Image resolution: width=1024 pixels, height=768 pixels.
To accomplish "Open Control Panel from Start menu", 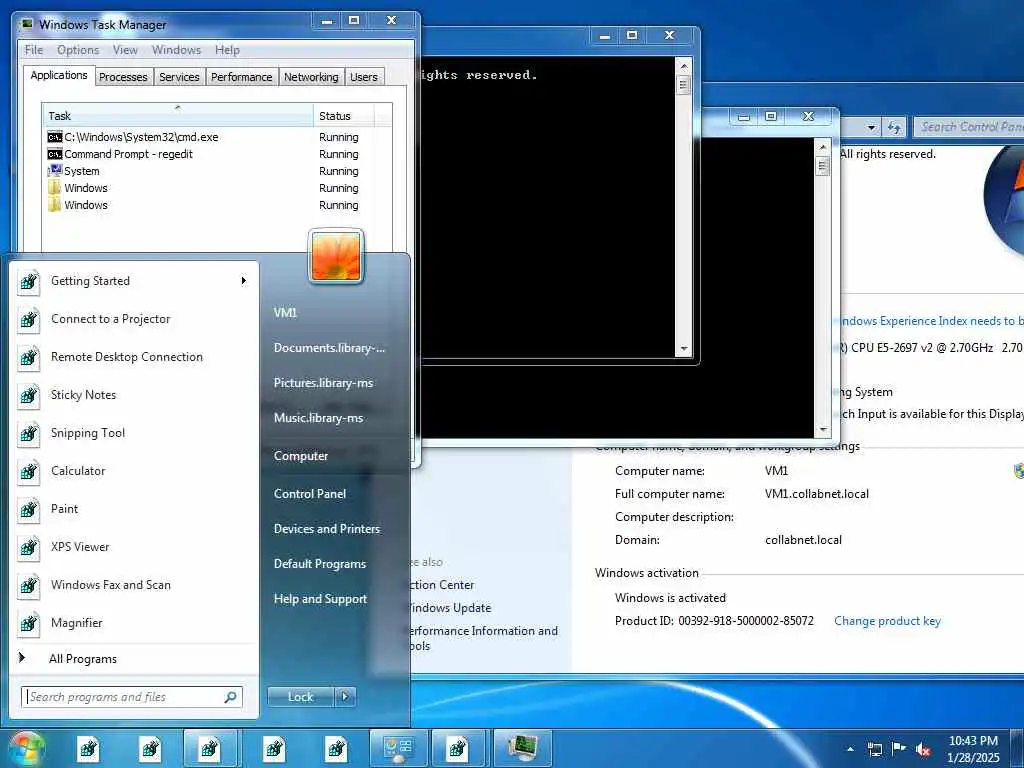I will [310, 494].
